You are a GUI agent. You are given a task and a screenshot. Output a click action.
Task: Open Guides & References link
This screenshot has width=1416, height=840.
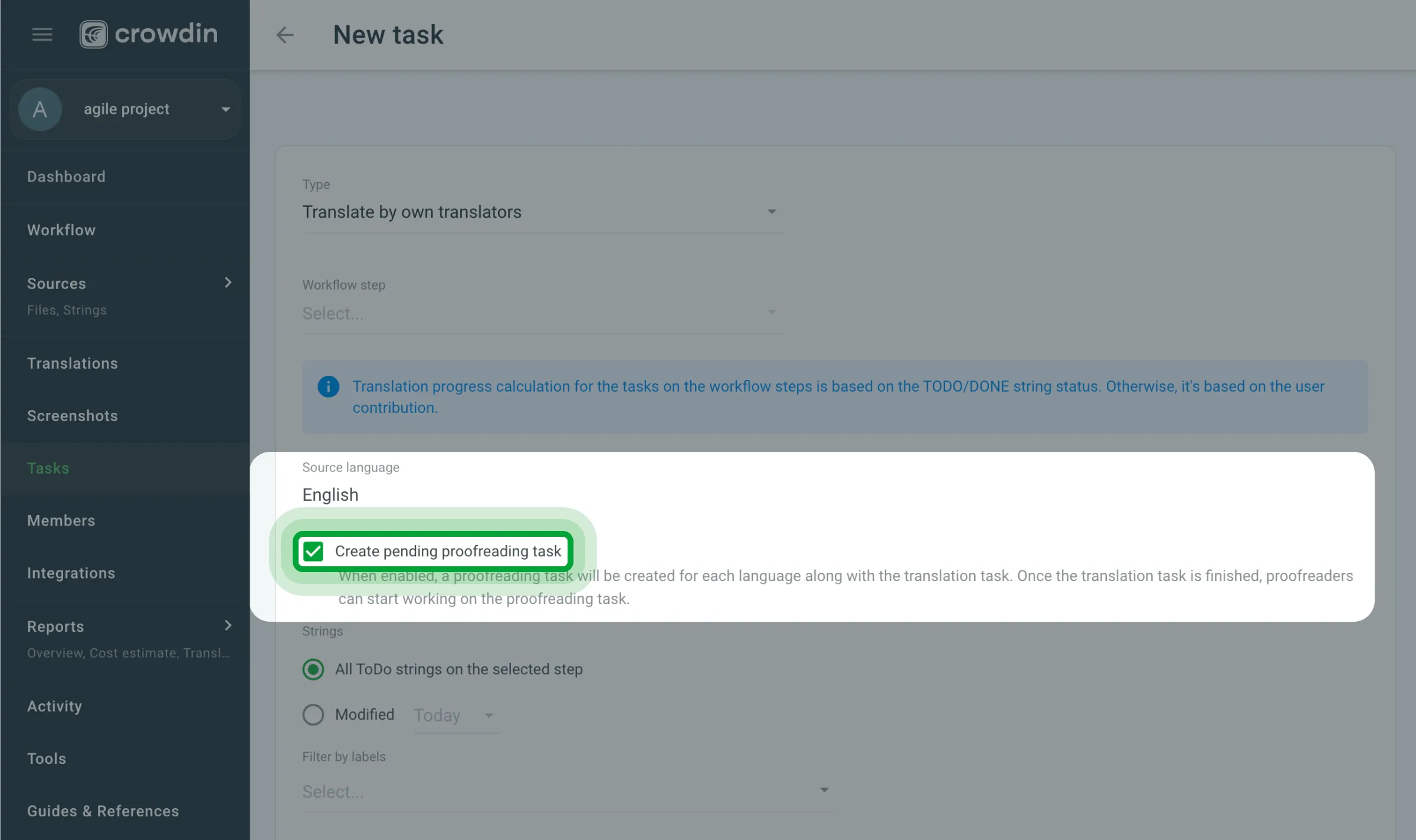click(103, 811)
